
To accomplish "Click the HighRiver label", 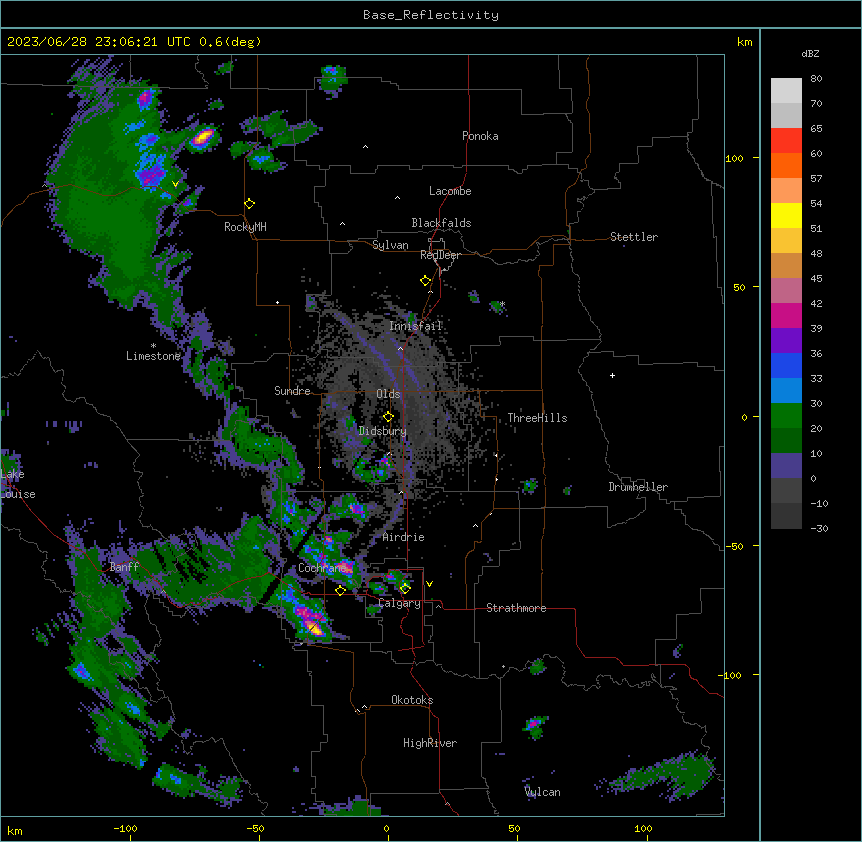I will [x=430, y=743].
